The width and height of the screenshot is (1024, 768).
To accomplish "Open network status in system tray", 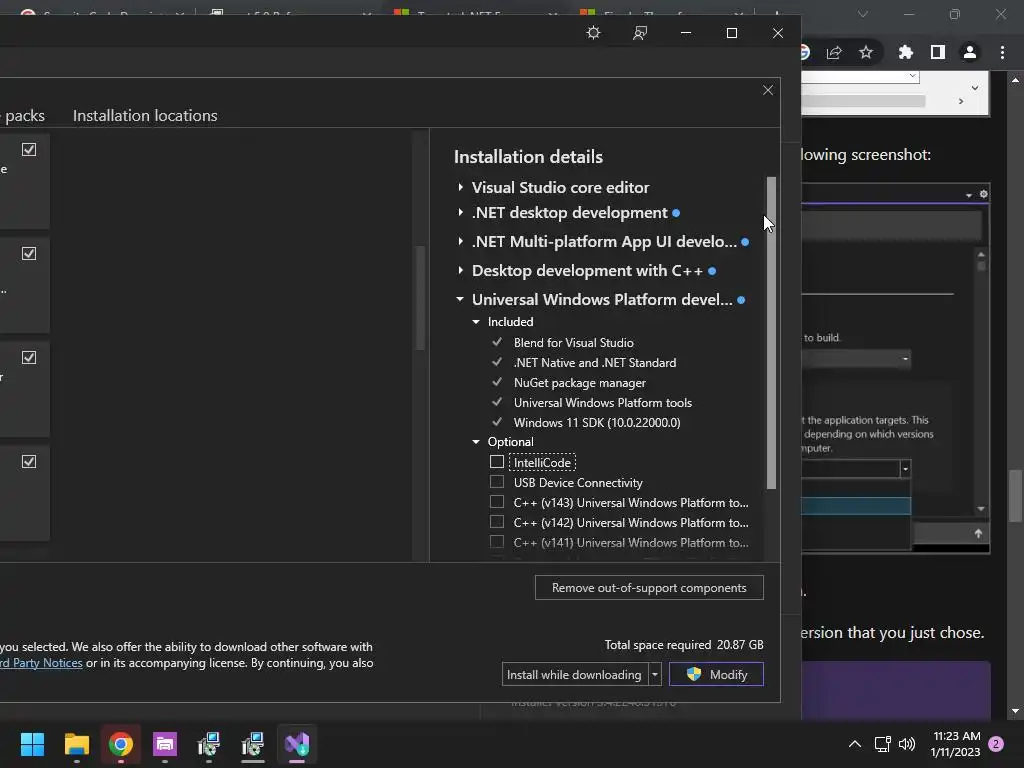I will 882,744.
